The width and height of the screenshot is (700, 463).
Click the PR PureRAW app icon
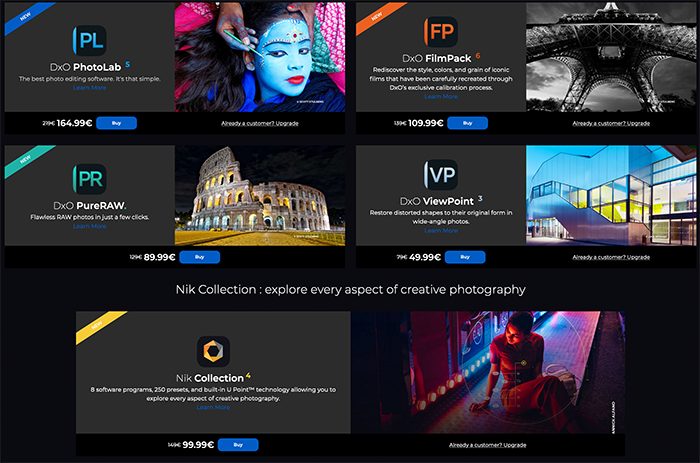[89, 179]
